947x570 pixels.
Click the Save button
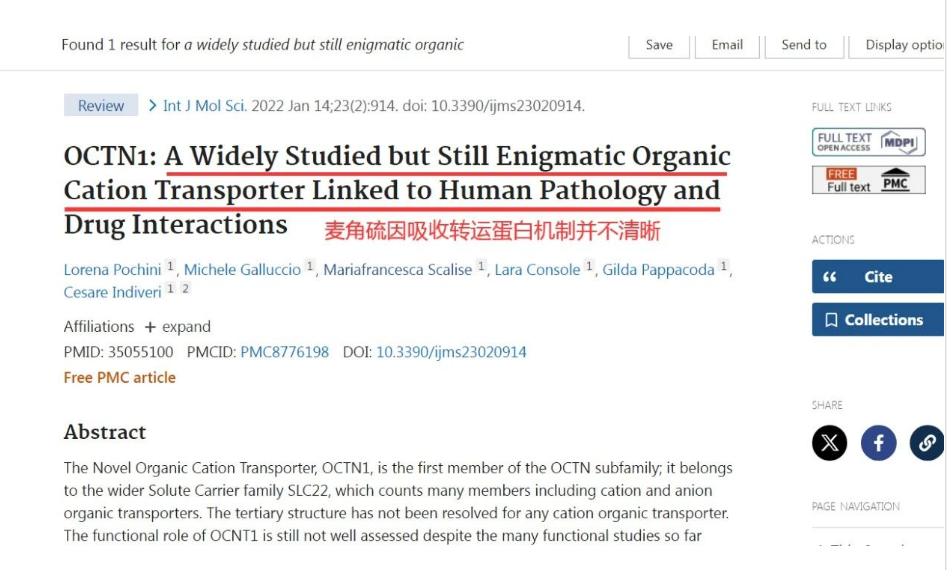[x=659, y=45]
